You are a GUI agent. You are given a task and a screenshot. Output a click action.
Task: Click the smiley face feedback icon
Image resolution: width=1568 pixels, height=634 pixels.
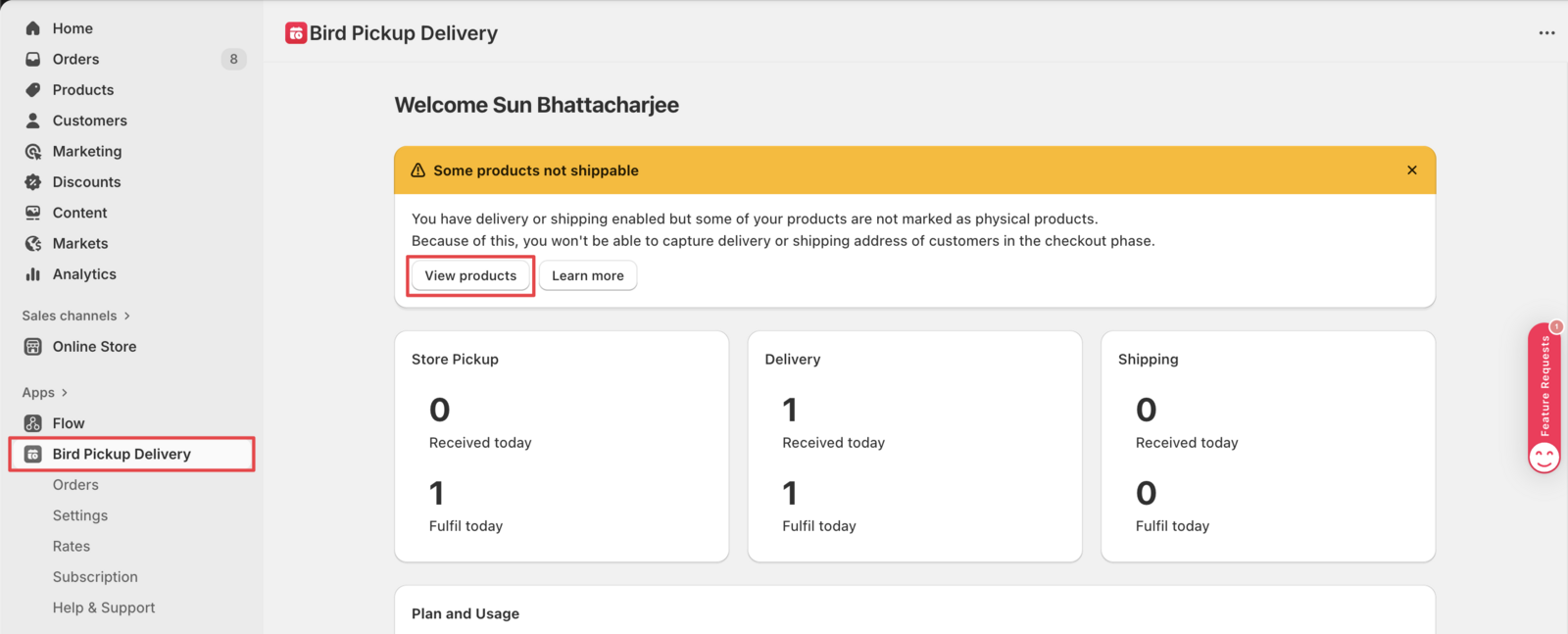[1544, 457]
